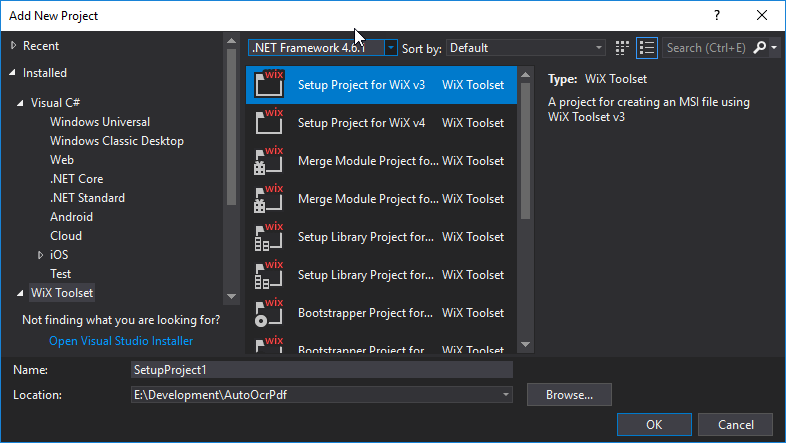Click the Cancel button

click(x=735, y=424)
